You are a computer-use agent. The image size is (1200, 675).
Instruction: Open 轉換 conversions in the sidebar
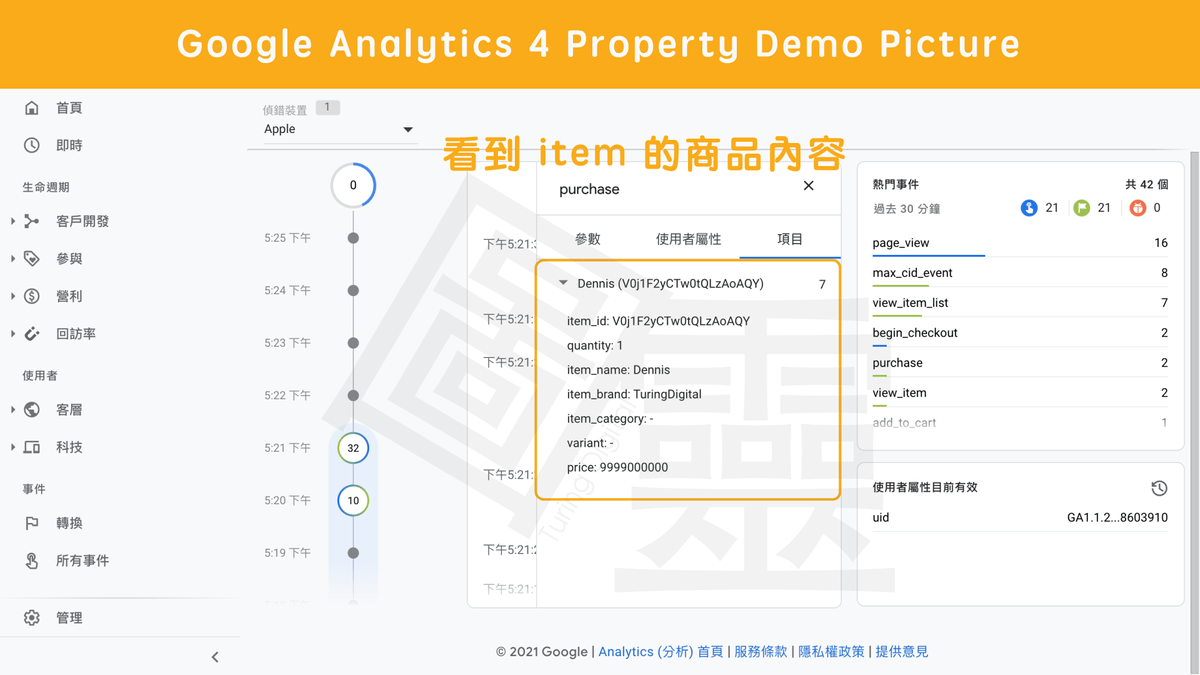point(69,523)
